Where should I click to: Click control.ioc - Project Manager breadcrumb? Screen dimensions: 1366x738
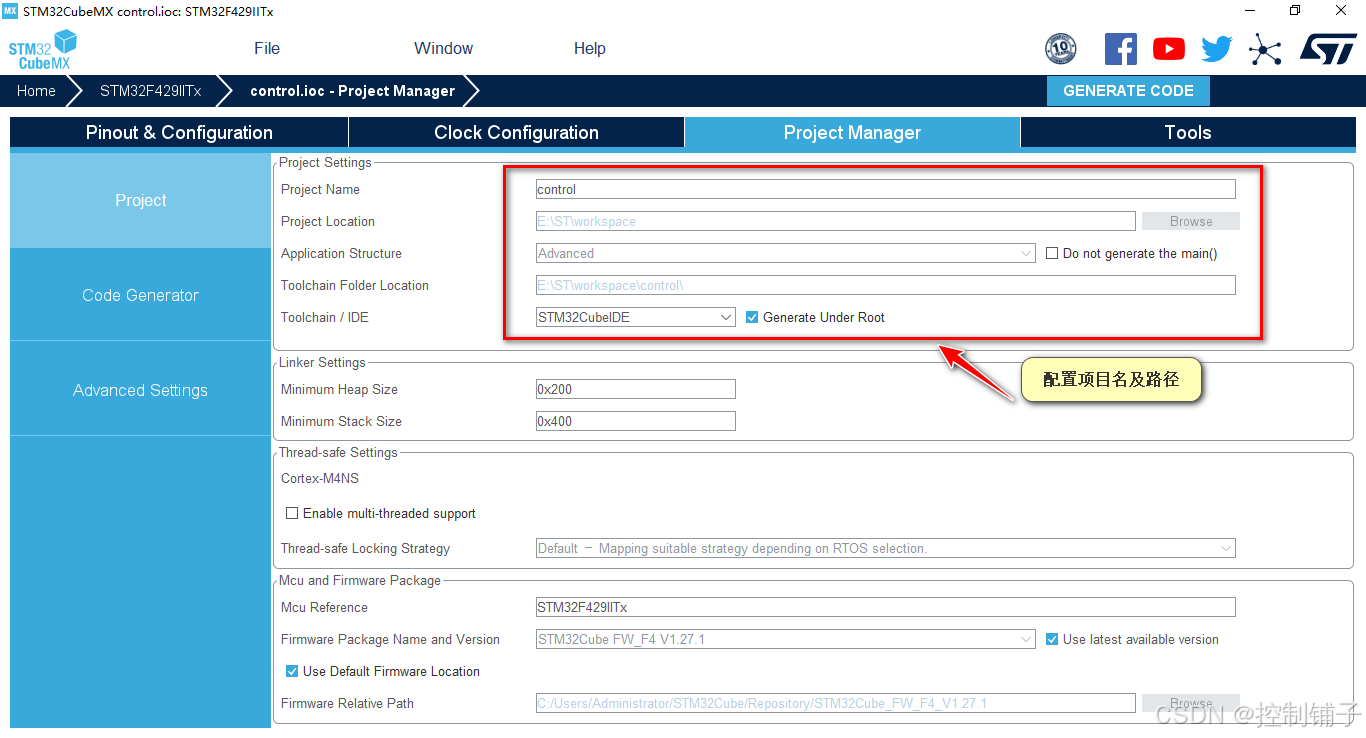352,91
